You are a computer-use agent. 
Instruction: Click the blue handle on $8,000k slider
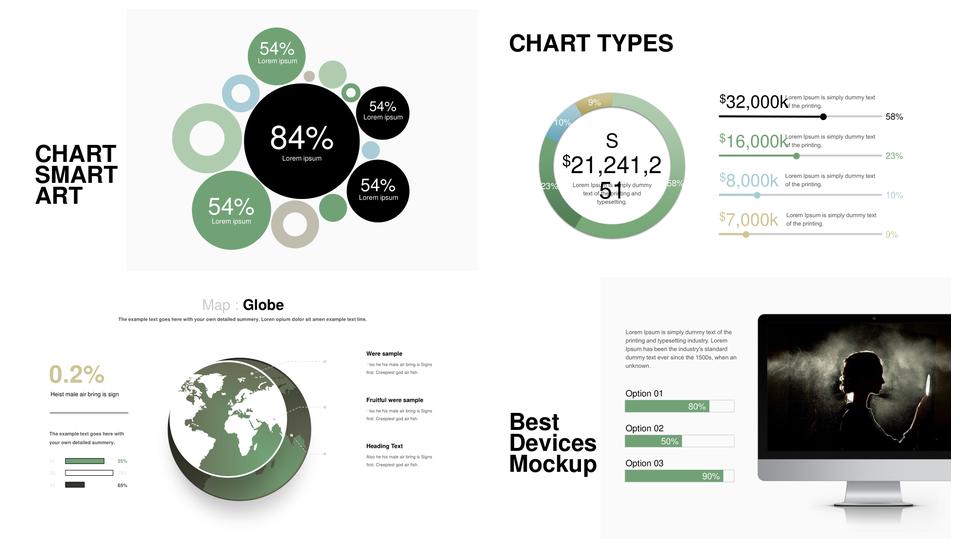coord(757,195)
